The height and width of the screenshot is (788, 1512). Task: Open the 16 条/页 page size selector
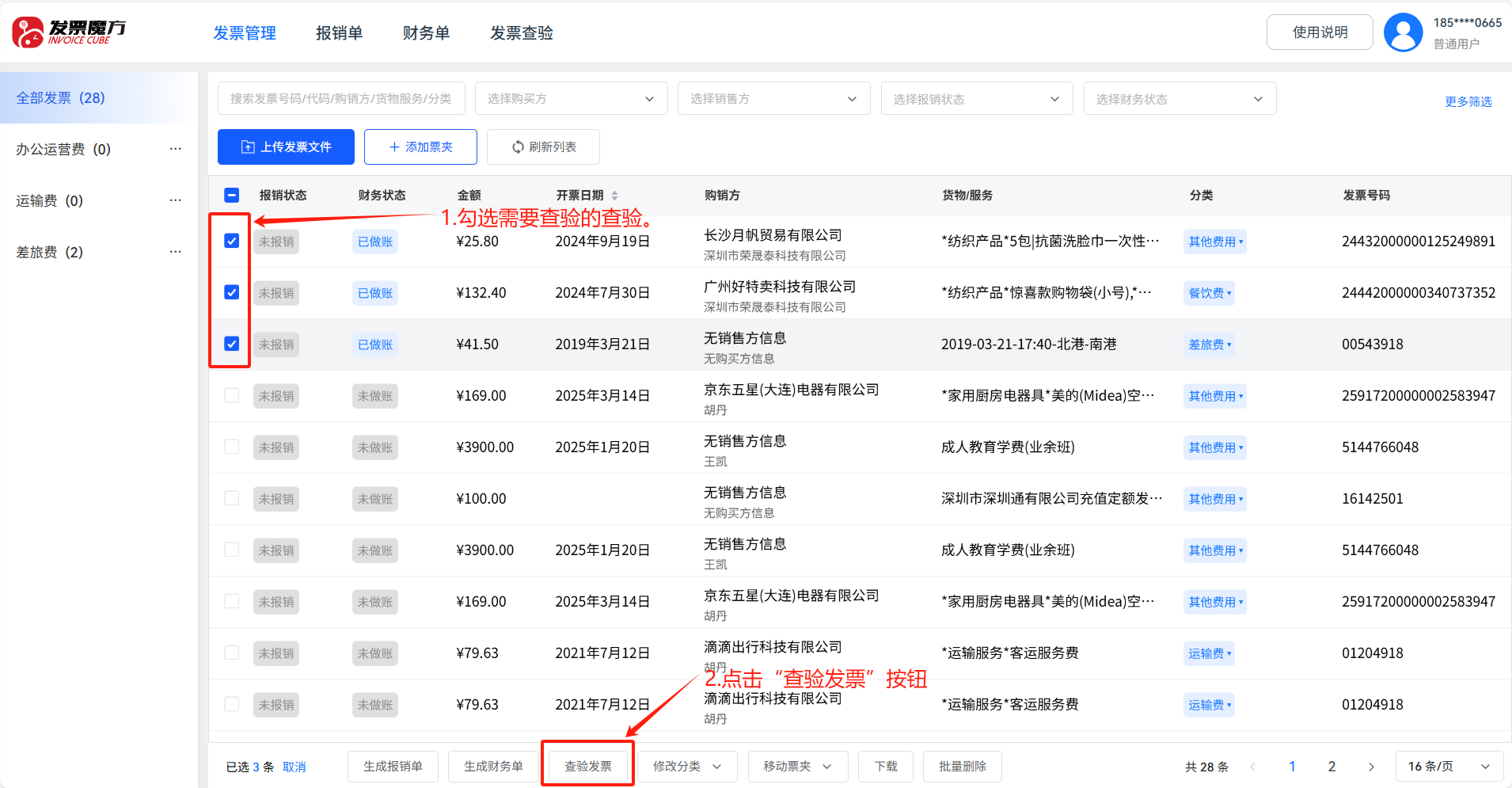(1448, 767)
